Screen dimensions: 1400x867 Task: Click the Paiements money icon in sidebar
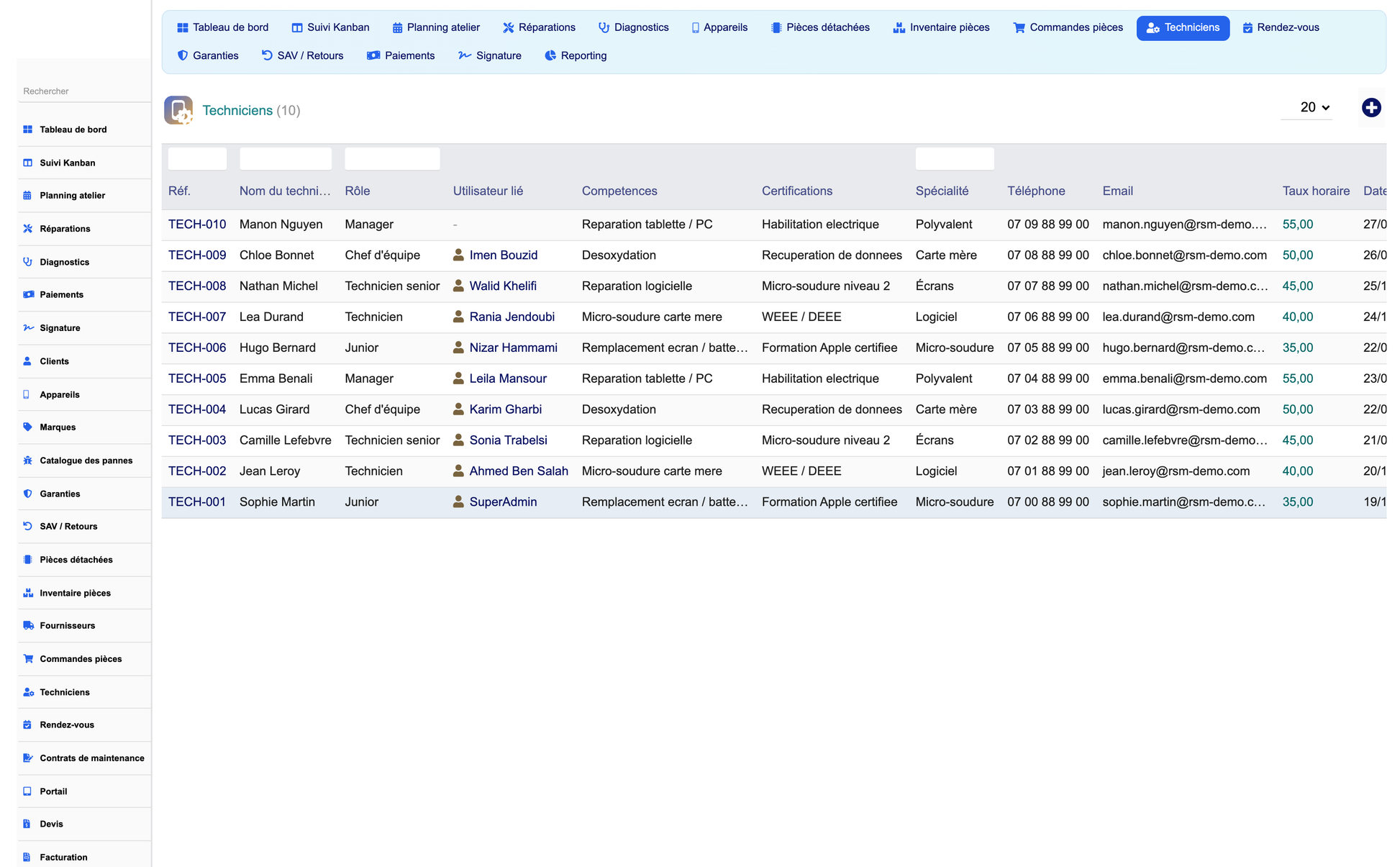click(28, 294)
